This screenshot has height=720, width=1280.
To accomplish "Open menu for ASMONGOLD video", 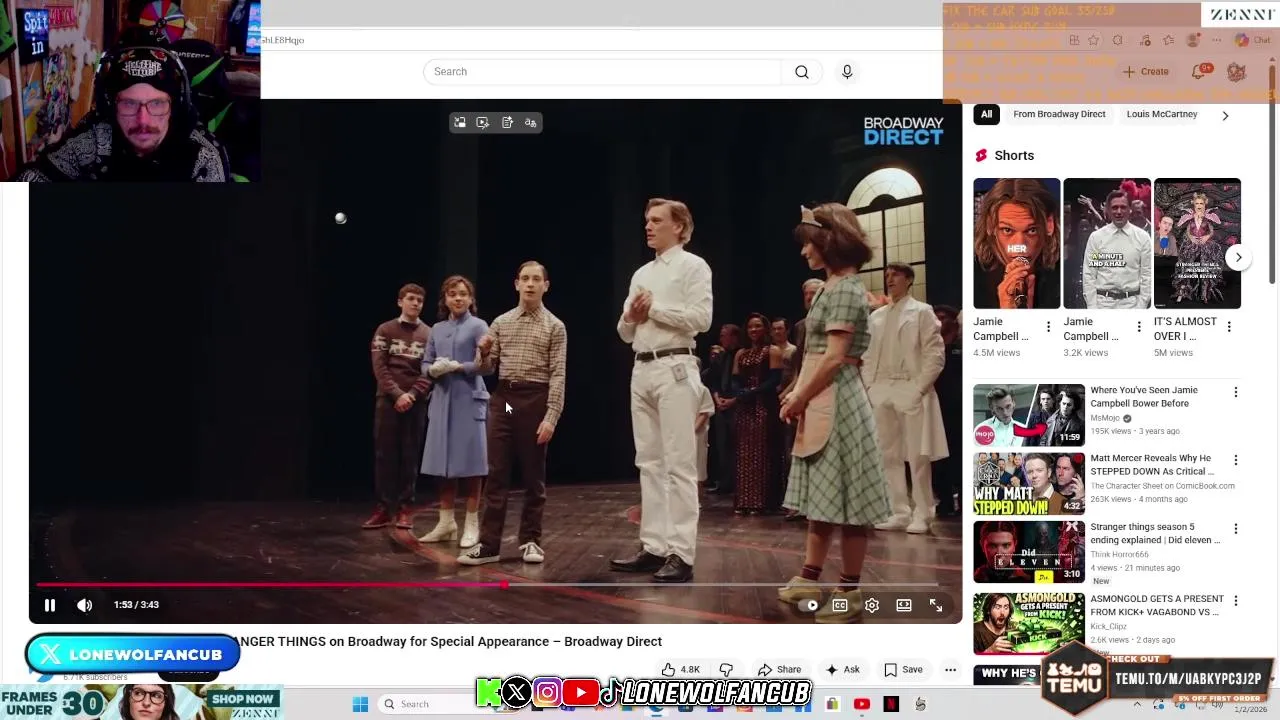I will pyautogui.click(x=1236, y=601).
